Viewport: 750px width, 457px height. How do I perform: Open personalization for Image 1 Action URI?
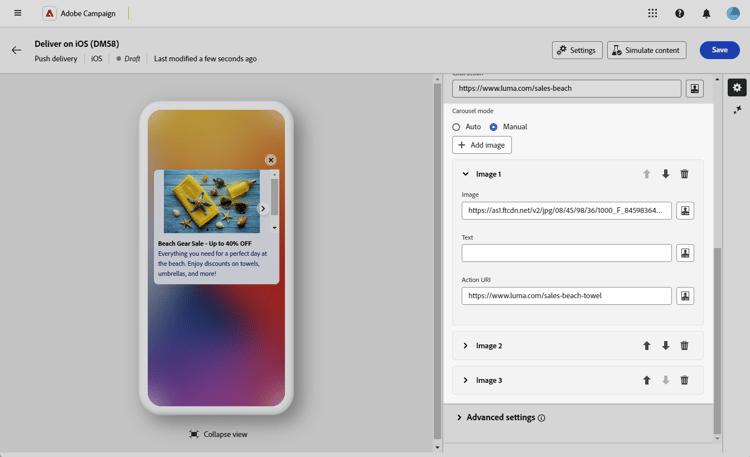[x=685, y=296]
